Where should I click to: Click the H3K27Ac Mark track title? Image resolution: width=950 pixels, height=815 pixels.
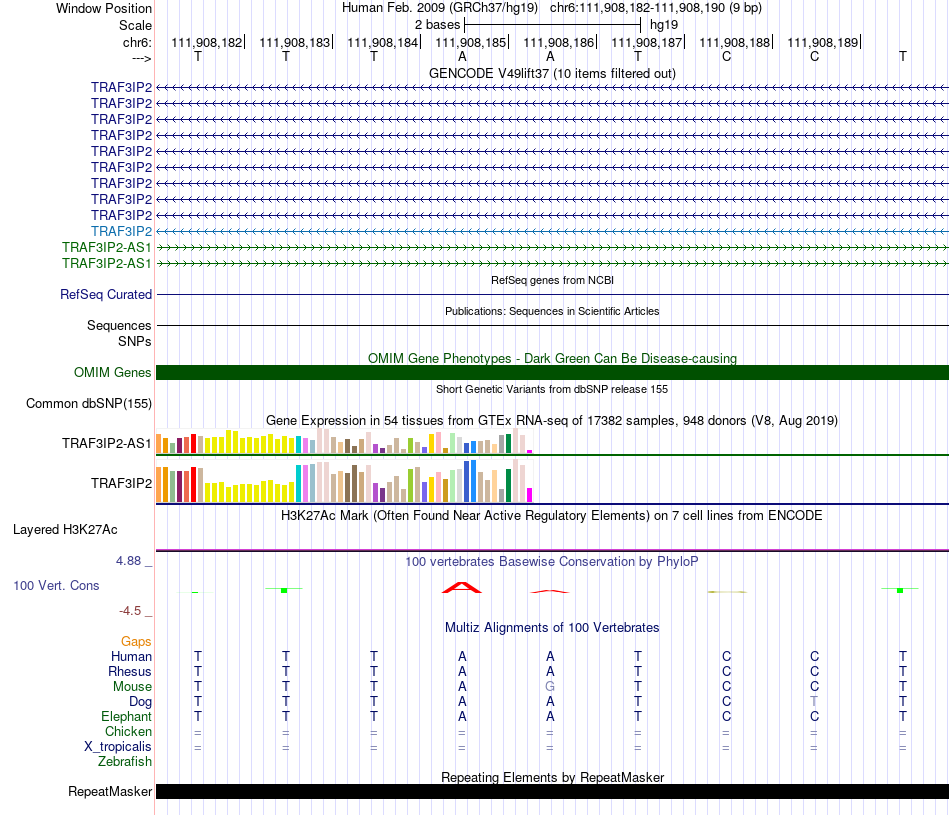[552, 516]
